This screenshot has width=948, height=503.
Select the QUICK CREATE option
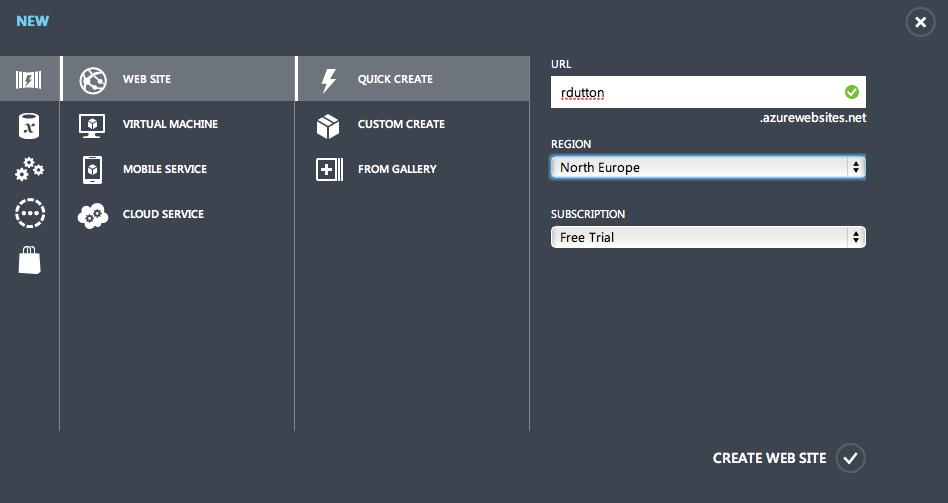pyautogui.click(x=412, y=79)
